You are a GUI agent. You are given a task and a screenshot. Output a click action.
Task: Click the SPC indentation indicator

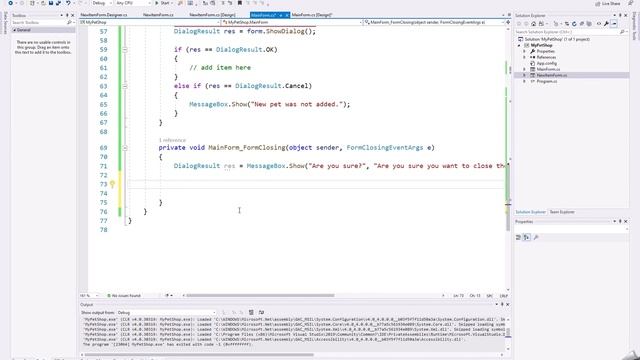[490, 296]
